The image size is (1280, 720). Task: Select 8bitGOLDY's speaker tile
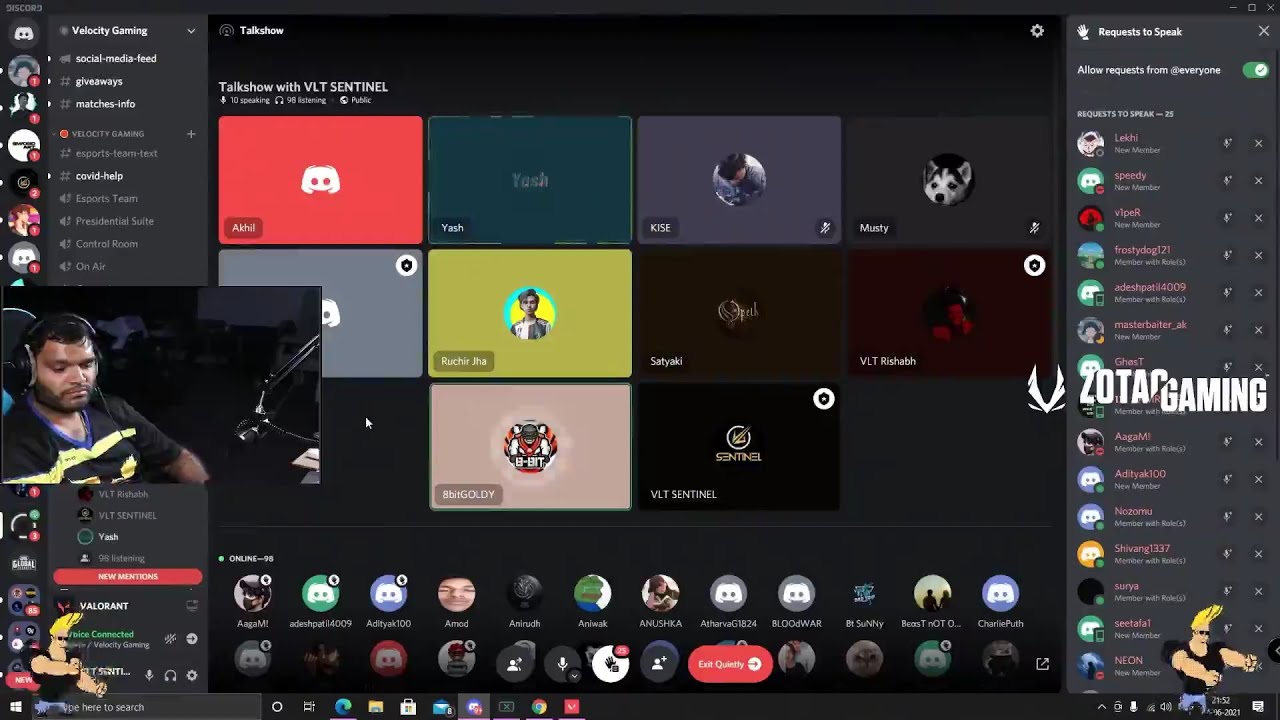coord(530,447)
